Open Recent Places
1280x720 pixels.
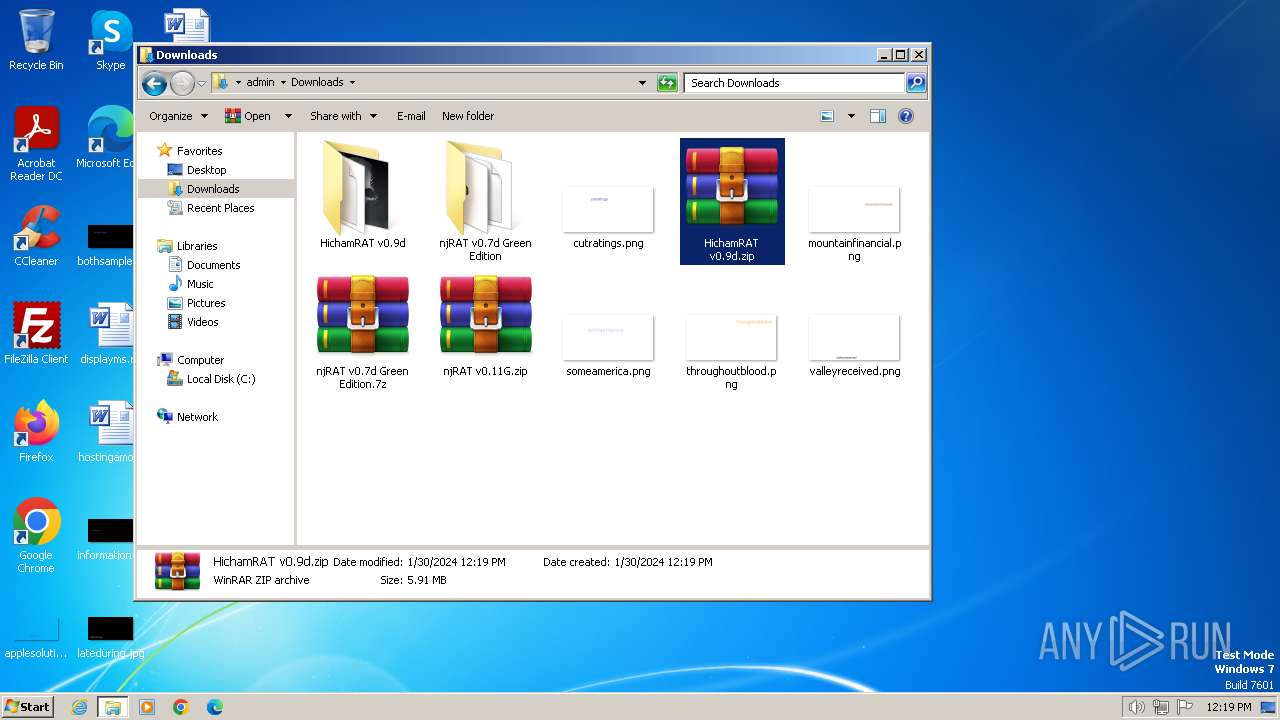[220, 208]
